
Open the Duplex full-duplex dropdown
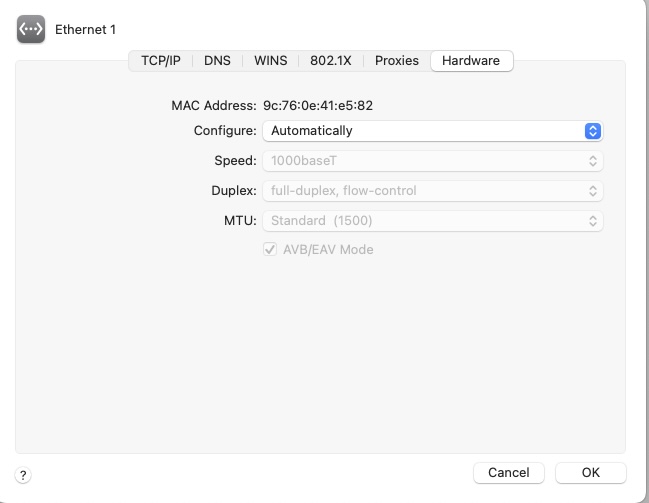coord(431,190)
